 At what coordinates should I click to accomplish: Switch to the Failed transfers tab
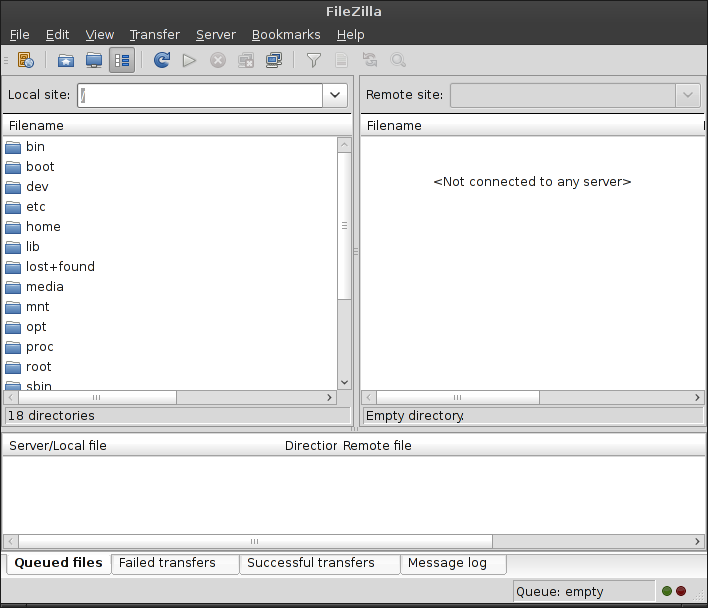click(x=175, y=563)
